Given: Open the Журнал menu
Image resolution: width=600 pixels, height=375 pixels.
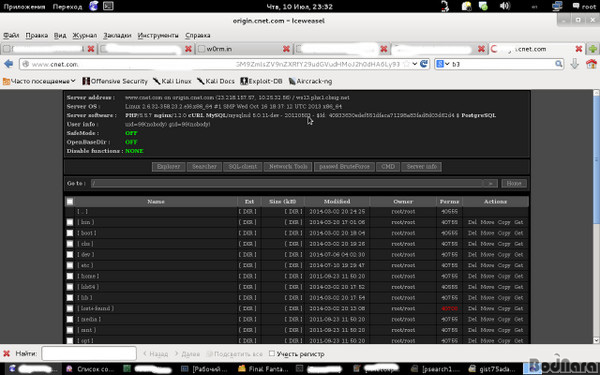Looking at the screenshot, I should (x=85, y=35).
